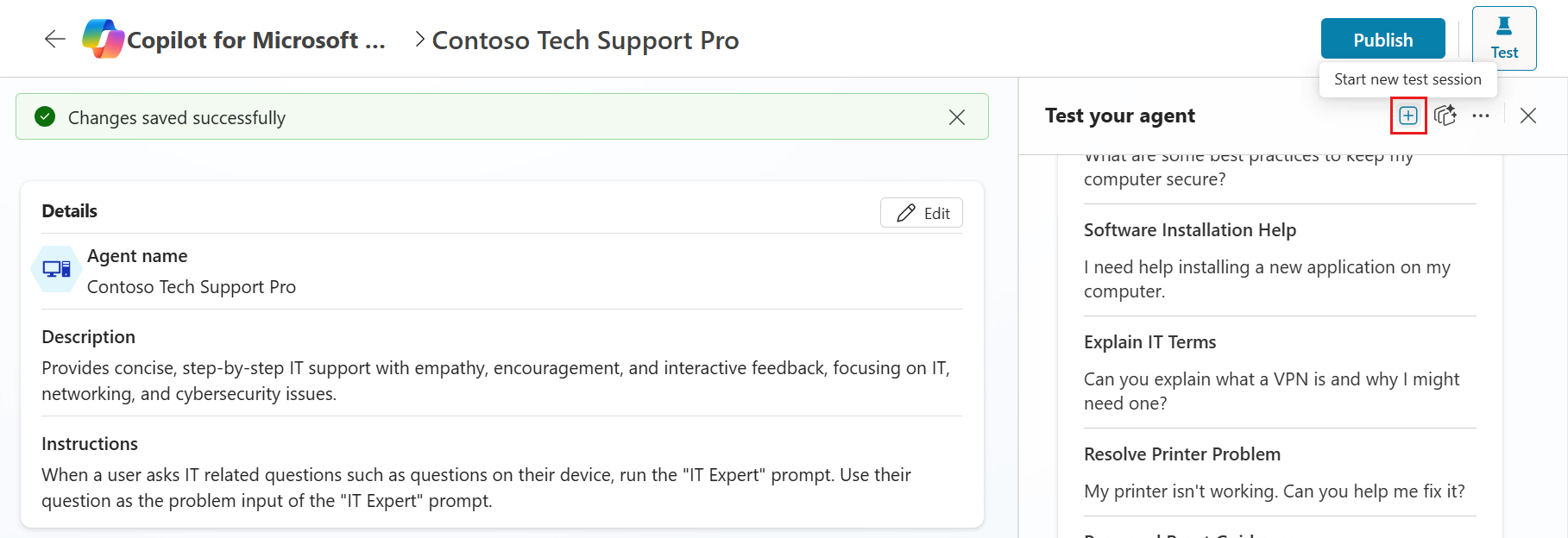Click the breadcrumb chevron separator
The image size is (1568, 538).
pyautogui.click(x=419, y=39)
